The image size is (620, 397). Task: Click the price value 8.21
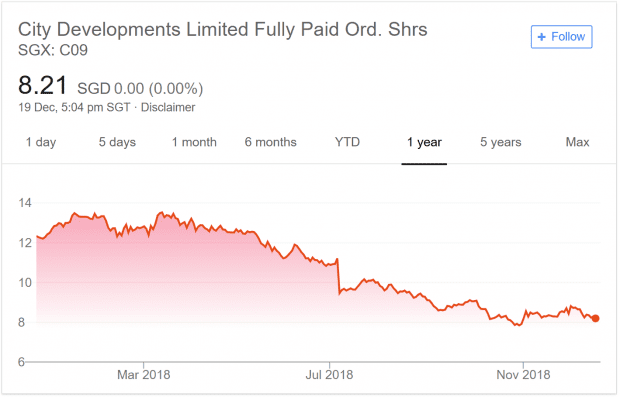[x=43, y=85]
